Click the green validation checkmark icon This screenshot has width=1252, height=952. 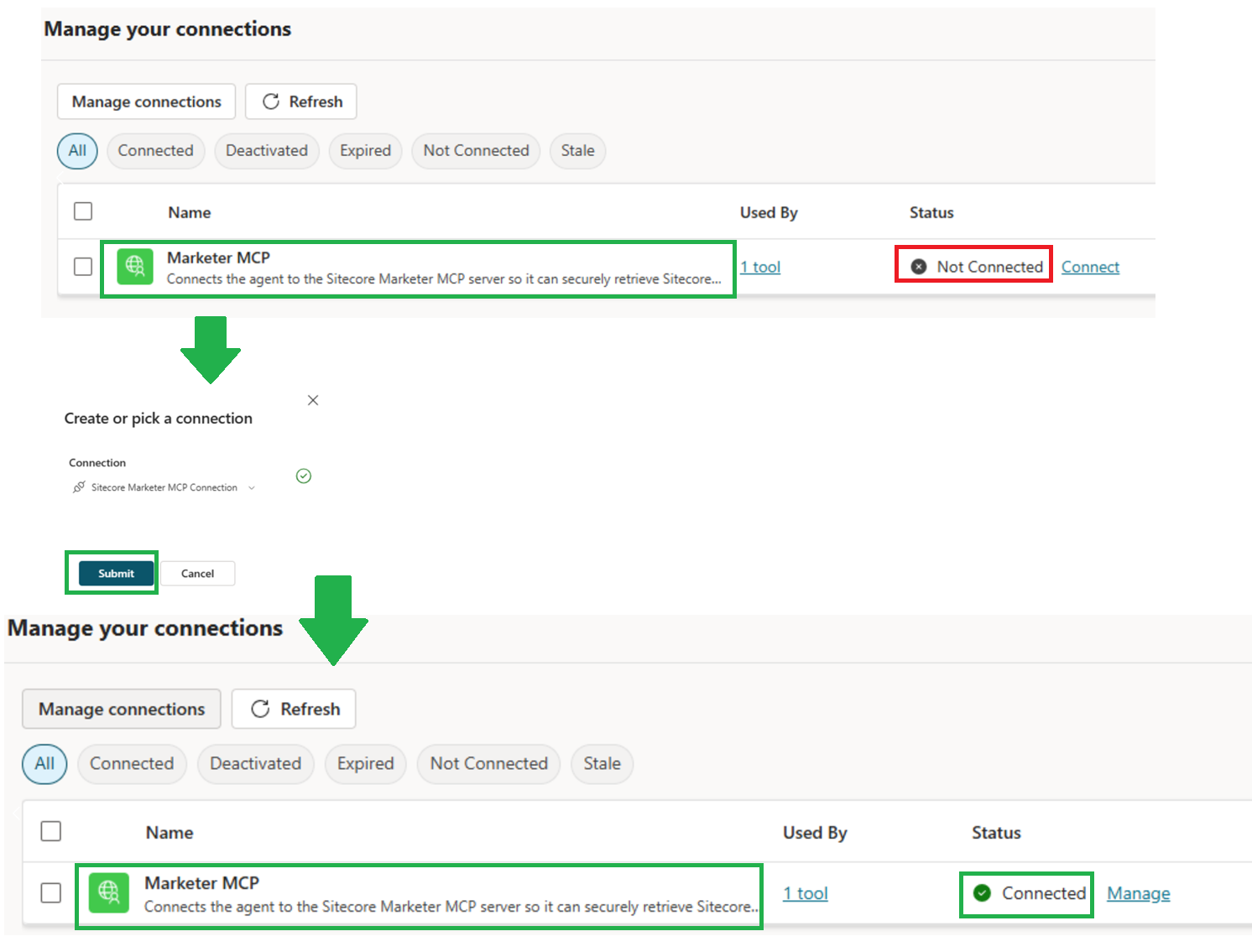tap(304, 476)
